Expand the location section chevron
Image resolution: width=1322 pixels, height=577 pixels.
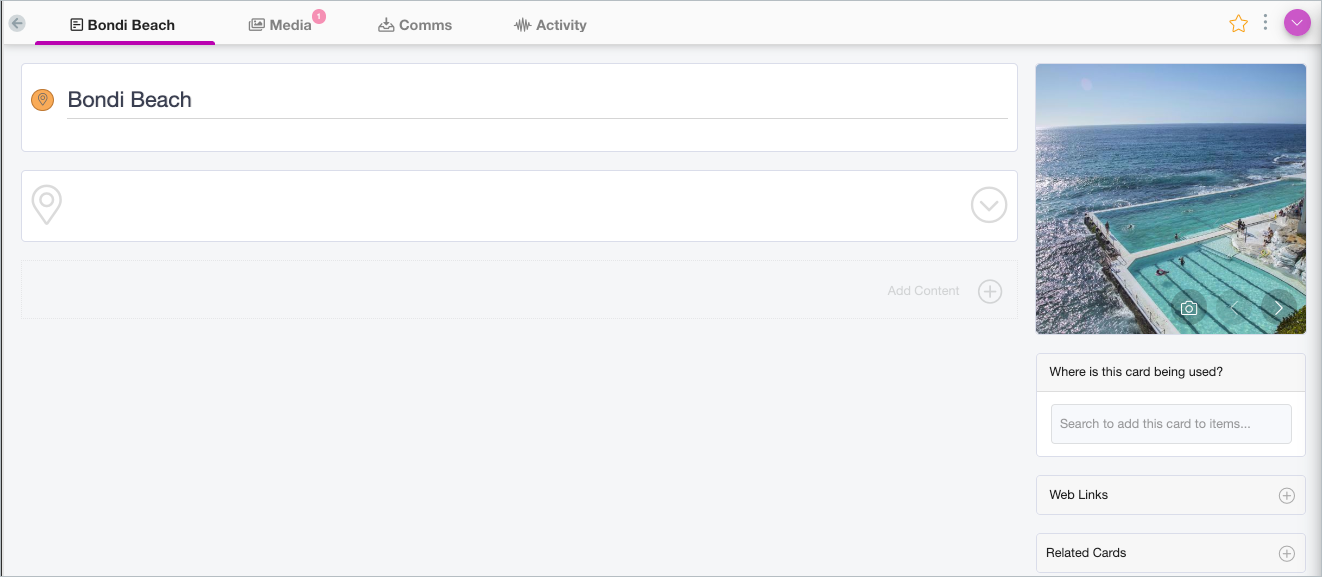coord(989,206)
